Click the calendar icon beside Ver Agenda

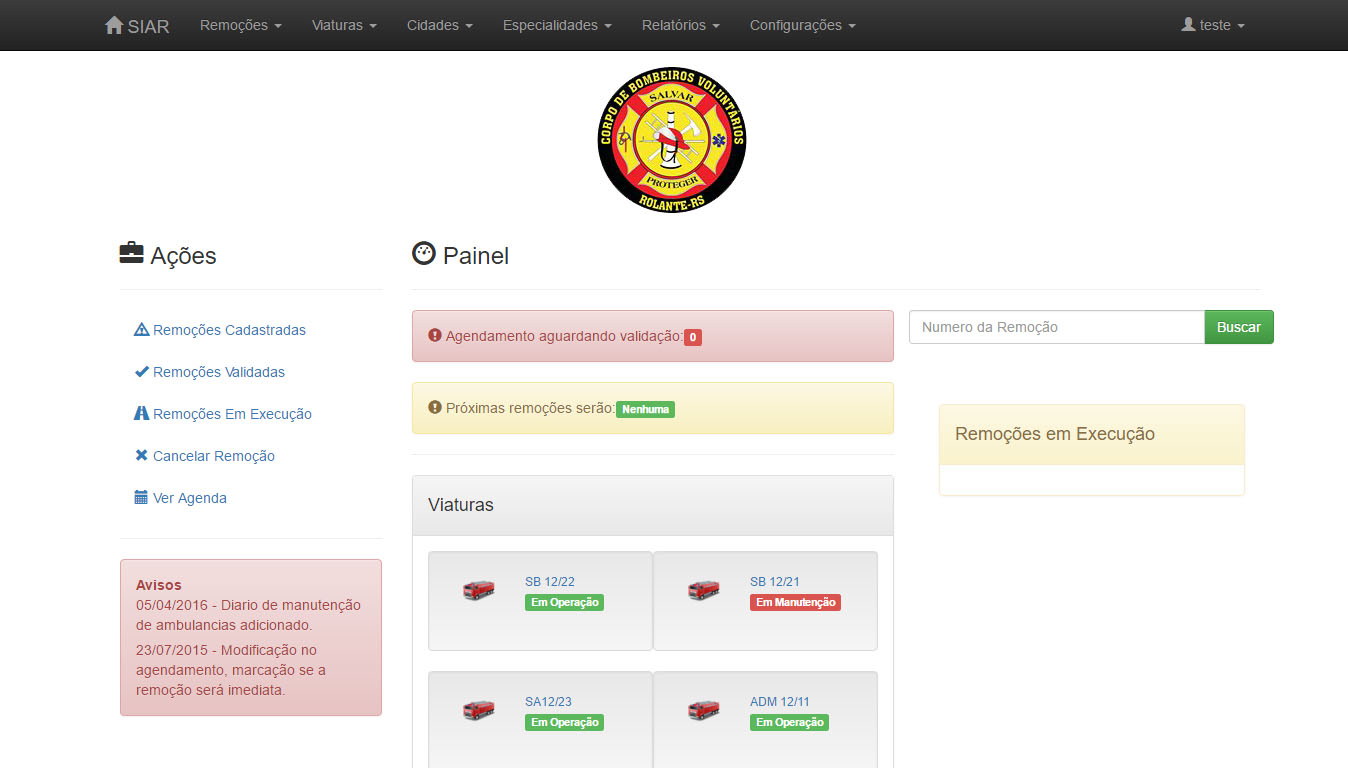[141, 498]
